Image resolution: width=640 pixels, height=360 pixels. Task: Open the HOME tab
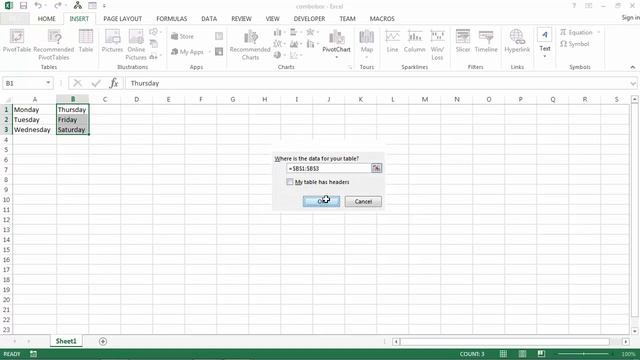[x=47, y=19]
